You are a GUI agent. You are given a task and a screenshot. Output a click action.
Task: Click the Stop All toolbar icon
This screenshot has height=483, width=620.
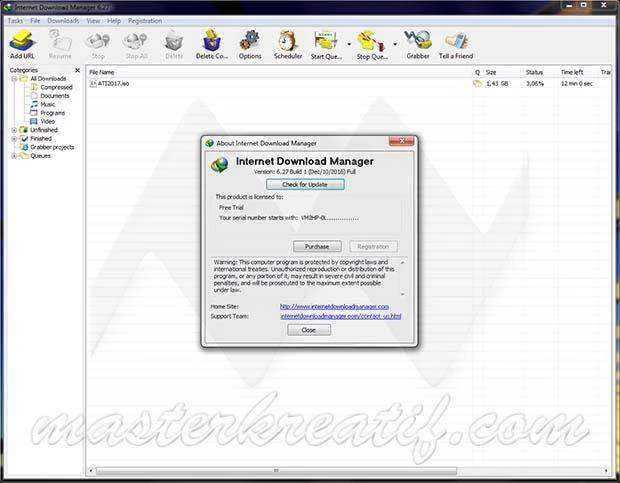[136, 44]
